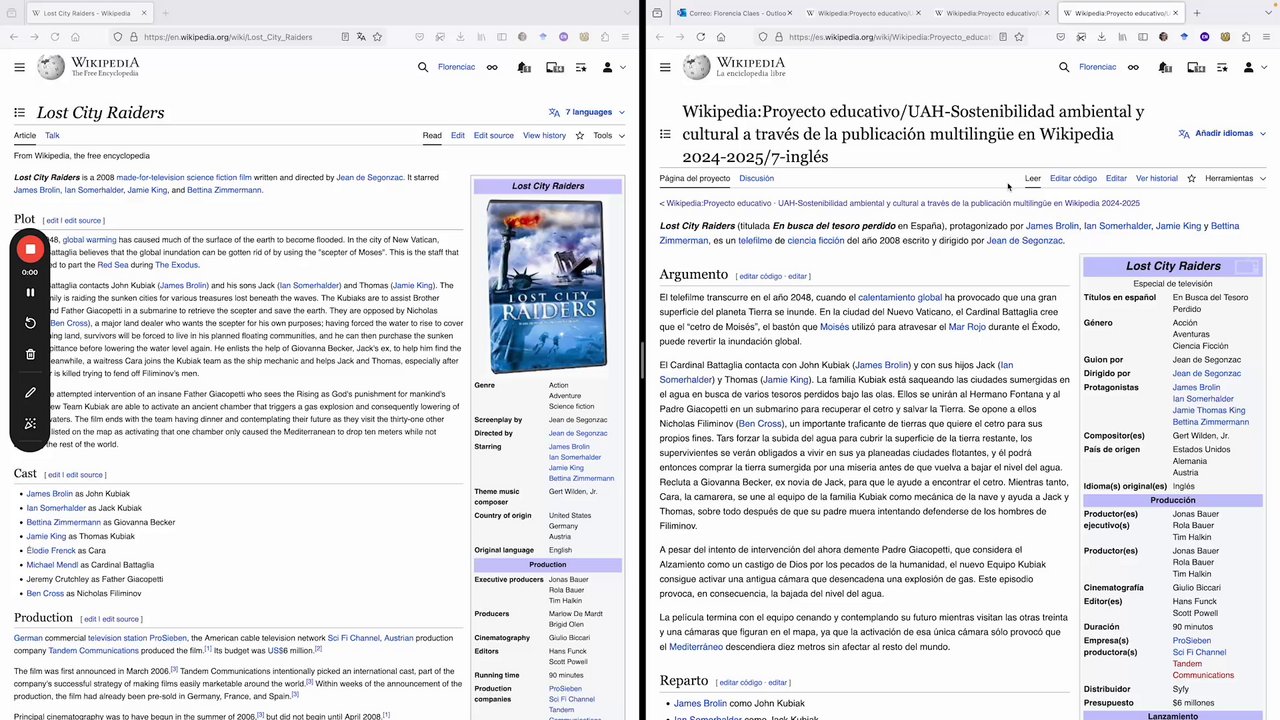This screenshot has height=720, width=1280.
Task: Open the main menu in the Spanish Wikipedia window
Action: [x=665, y=67]
